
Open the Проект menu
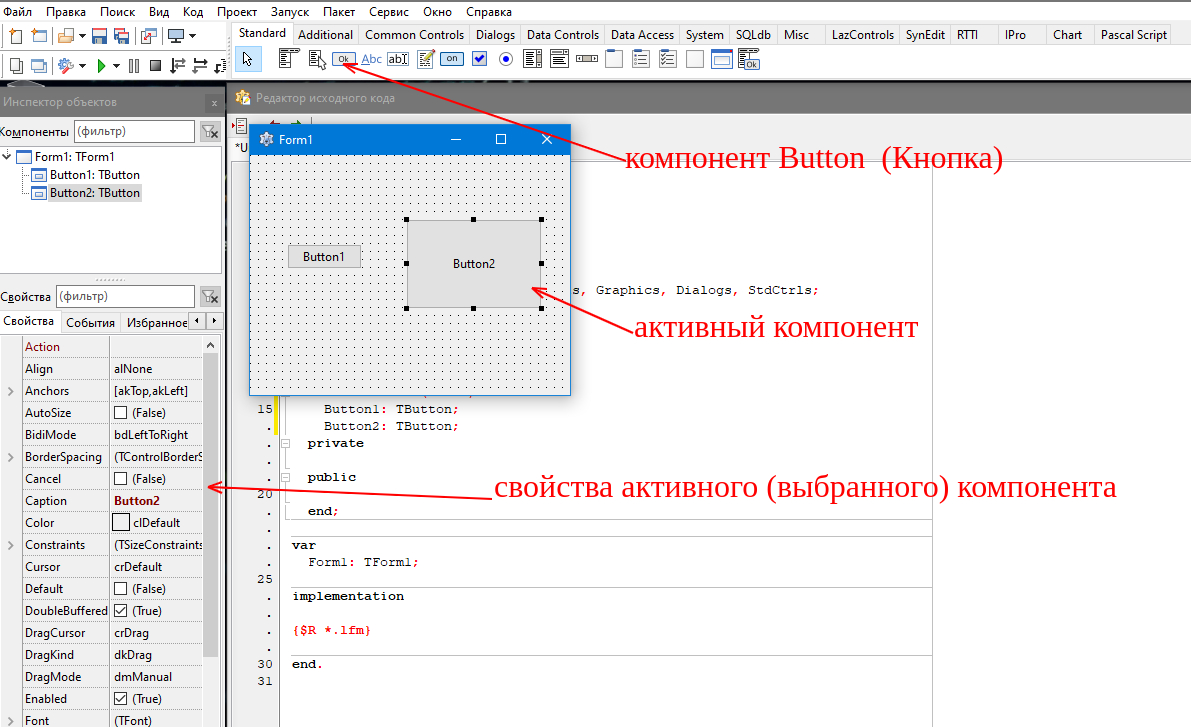236,12
